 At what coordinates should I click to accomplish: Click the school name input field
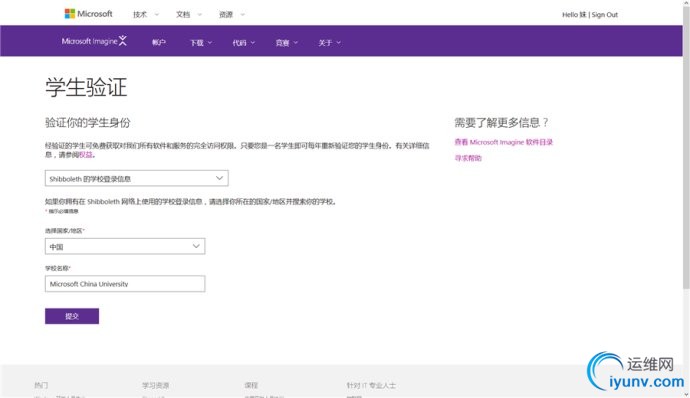125,284
